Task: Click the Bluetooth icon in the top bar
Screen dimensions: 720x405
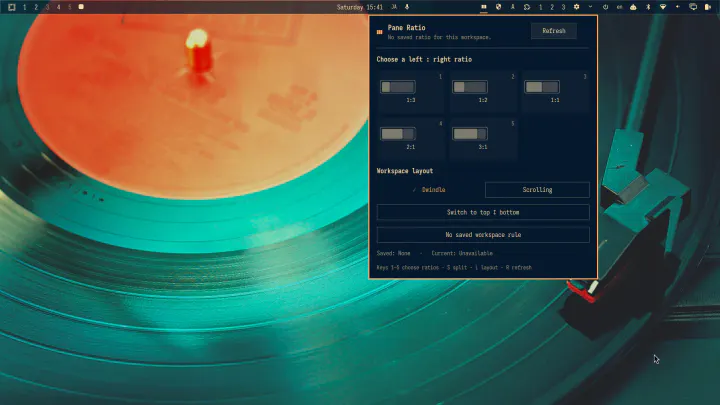Action: (648, 7)
